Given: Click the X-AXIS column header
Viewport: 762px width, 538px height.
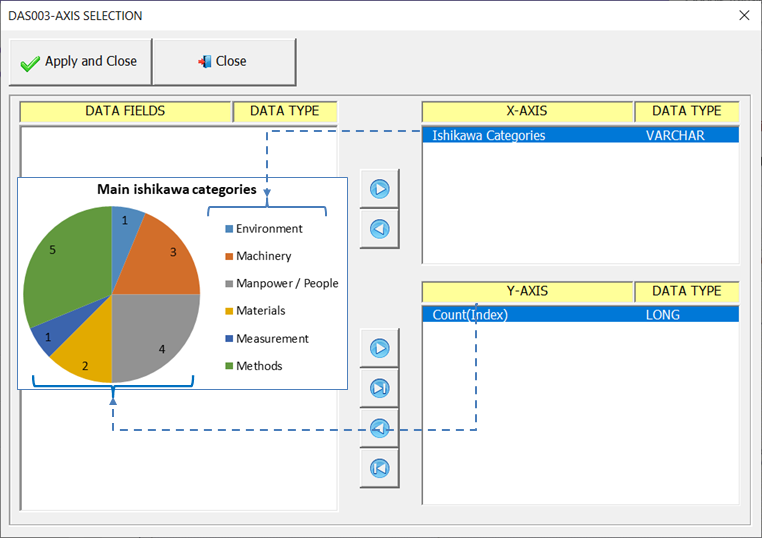Looking at the screenshot, I should click(527, 111).
